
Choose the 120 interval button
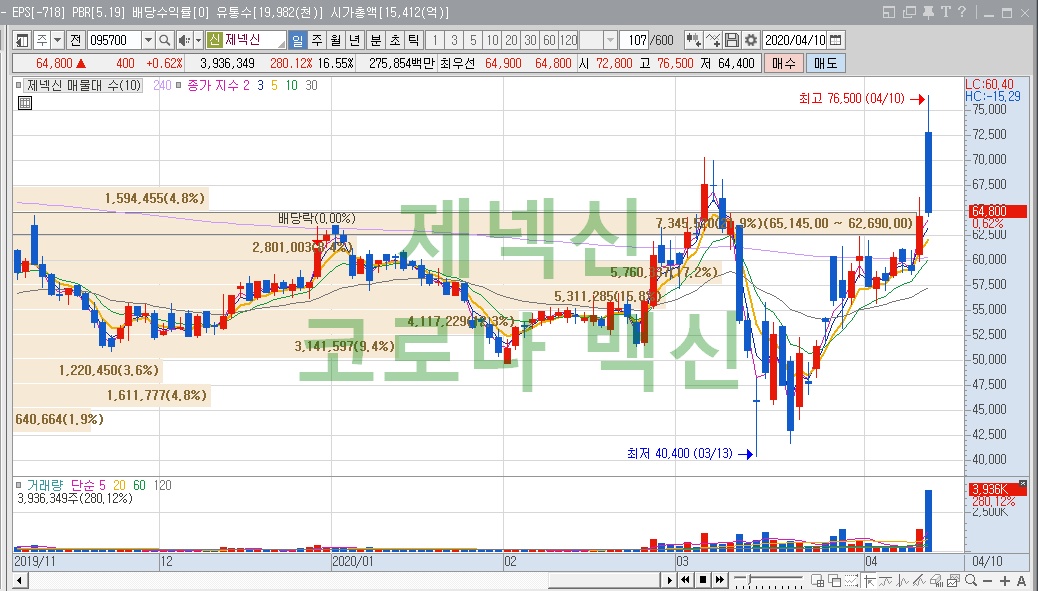569,40
